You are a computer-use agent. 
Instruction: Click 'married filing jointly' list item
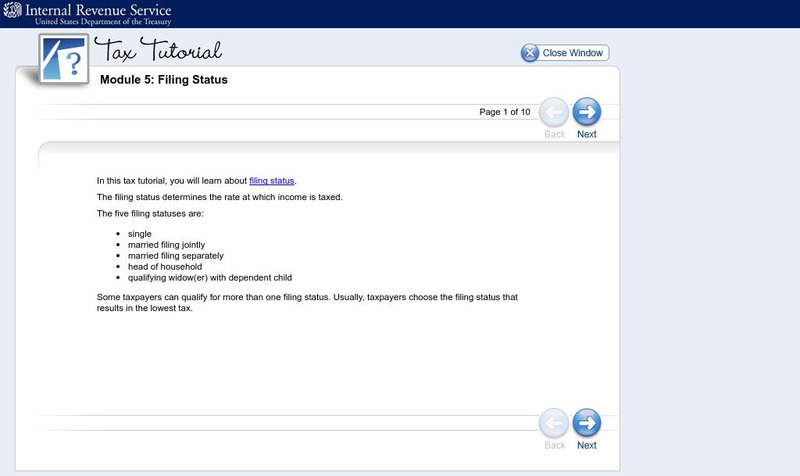pos(166,245)
